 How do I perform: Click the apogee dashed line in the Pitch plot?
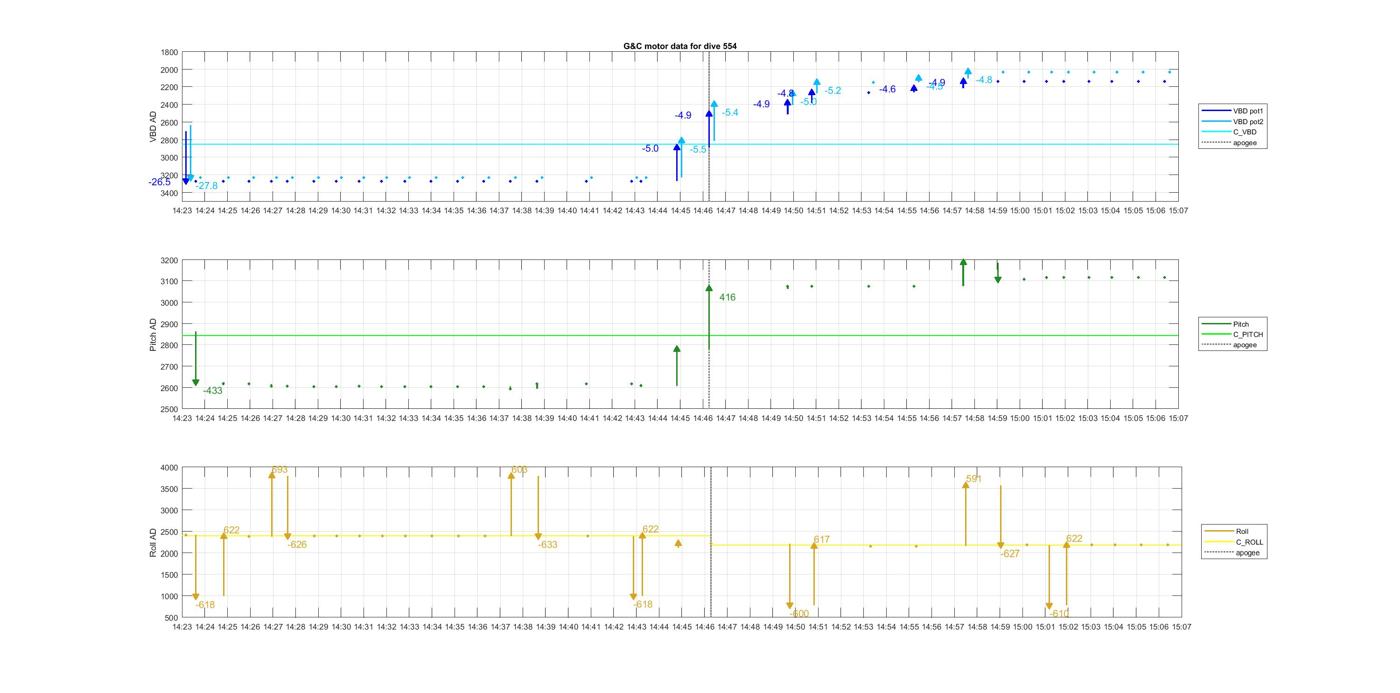[x=709, y=335]
